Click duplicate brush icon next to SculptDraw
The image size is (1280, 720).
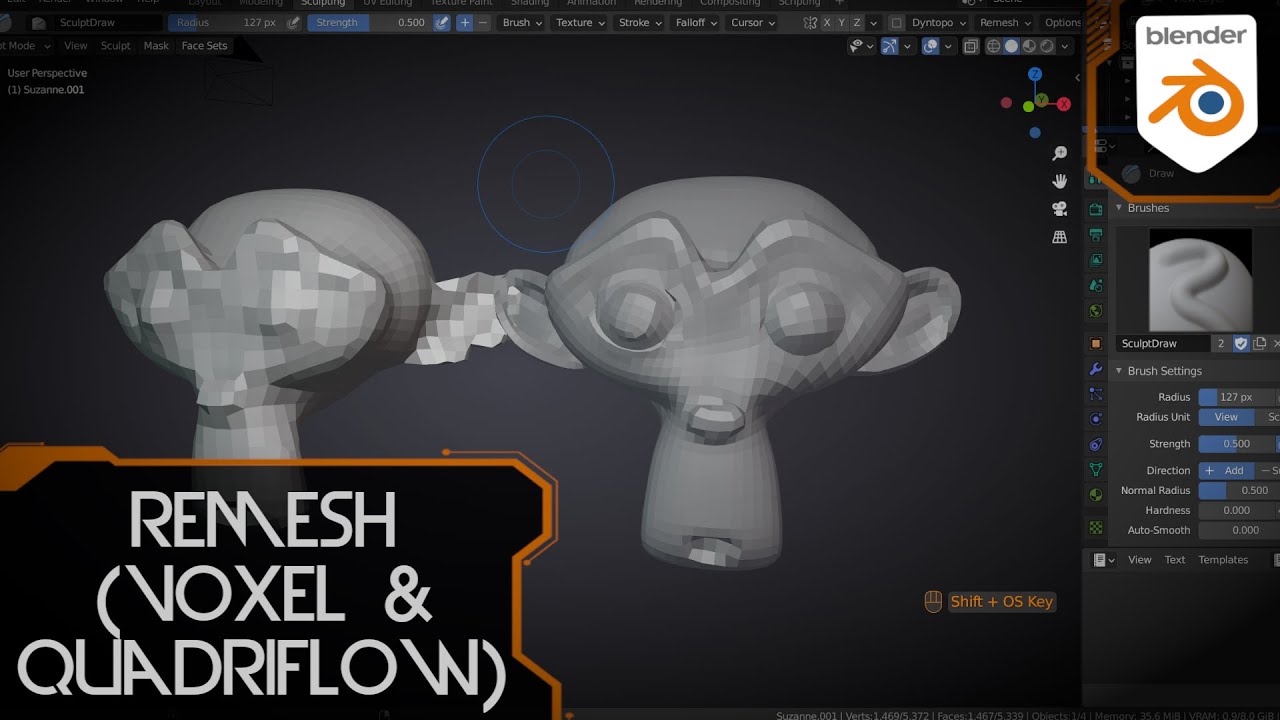click(1260, 343)
